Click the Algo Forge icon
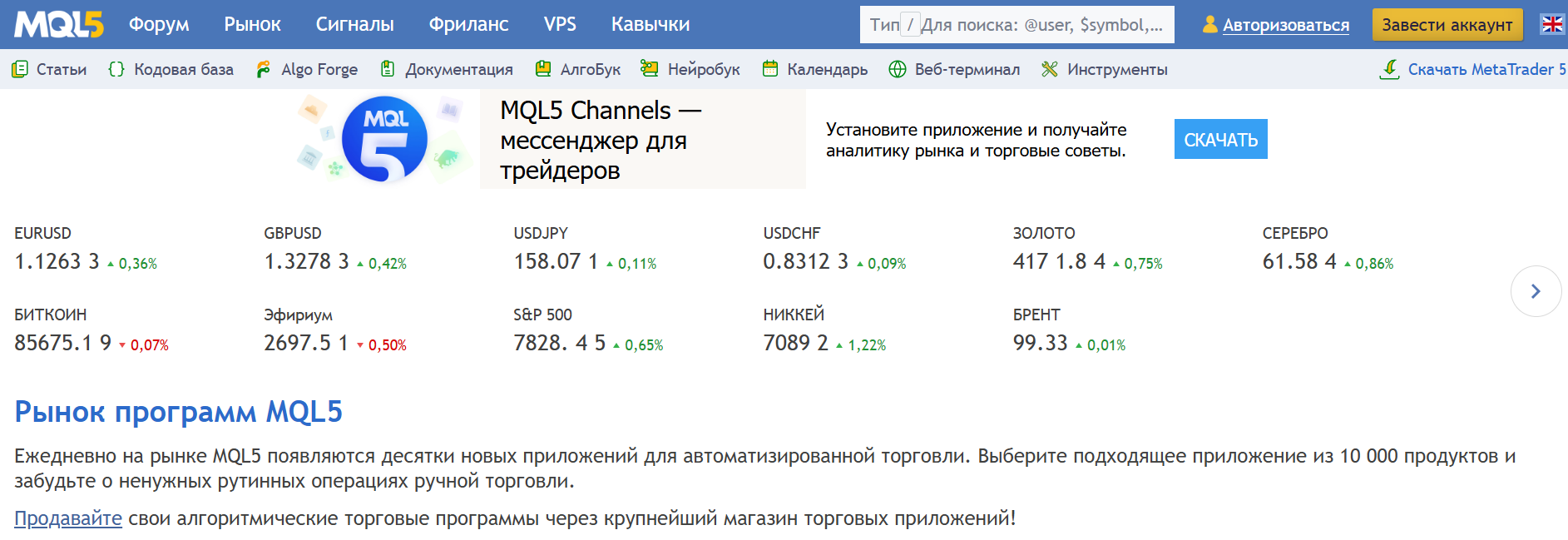Viewport: 1568px width, 540px height. pyautogui.click(x=264, y=69)
